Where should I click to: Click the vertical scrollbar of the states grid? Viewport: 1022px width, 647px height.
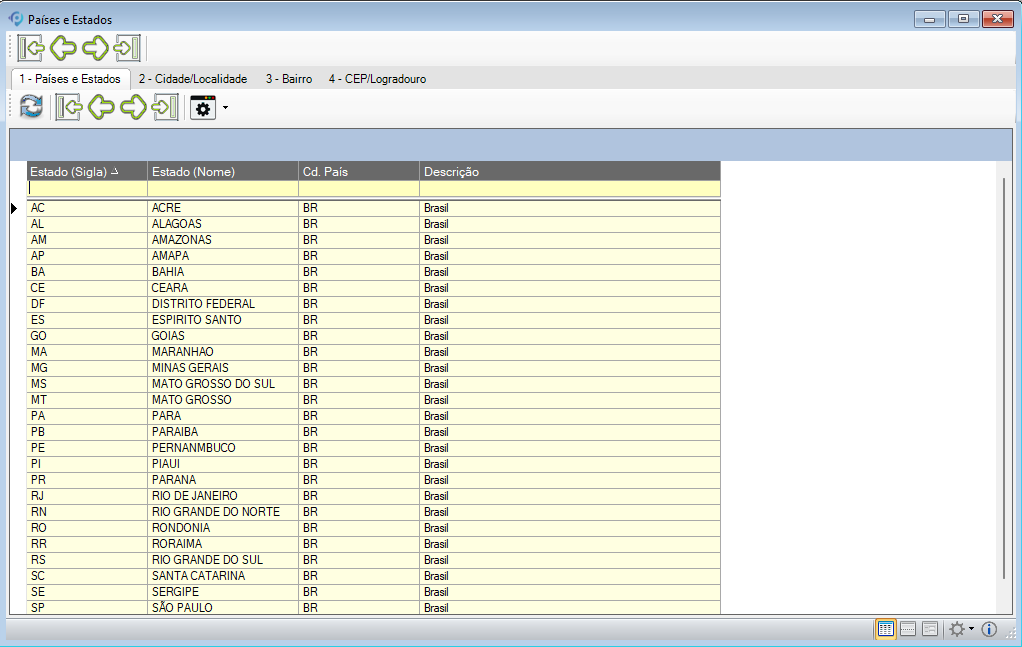[x=1004, y=380]
